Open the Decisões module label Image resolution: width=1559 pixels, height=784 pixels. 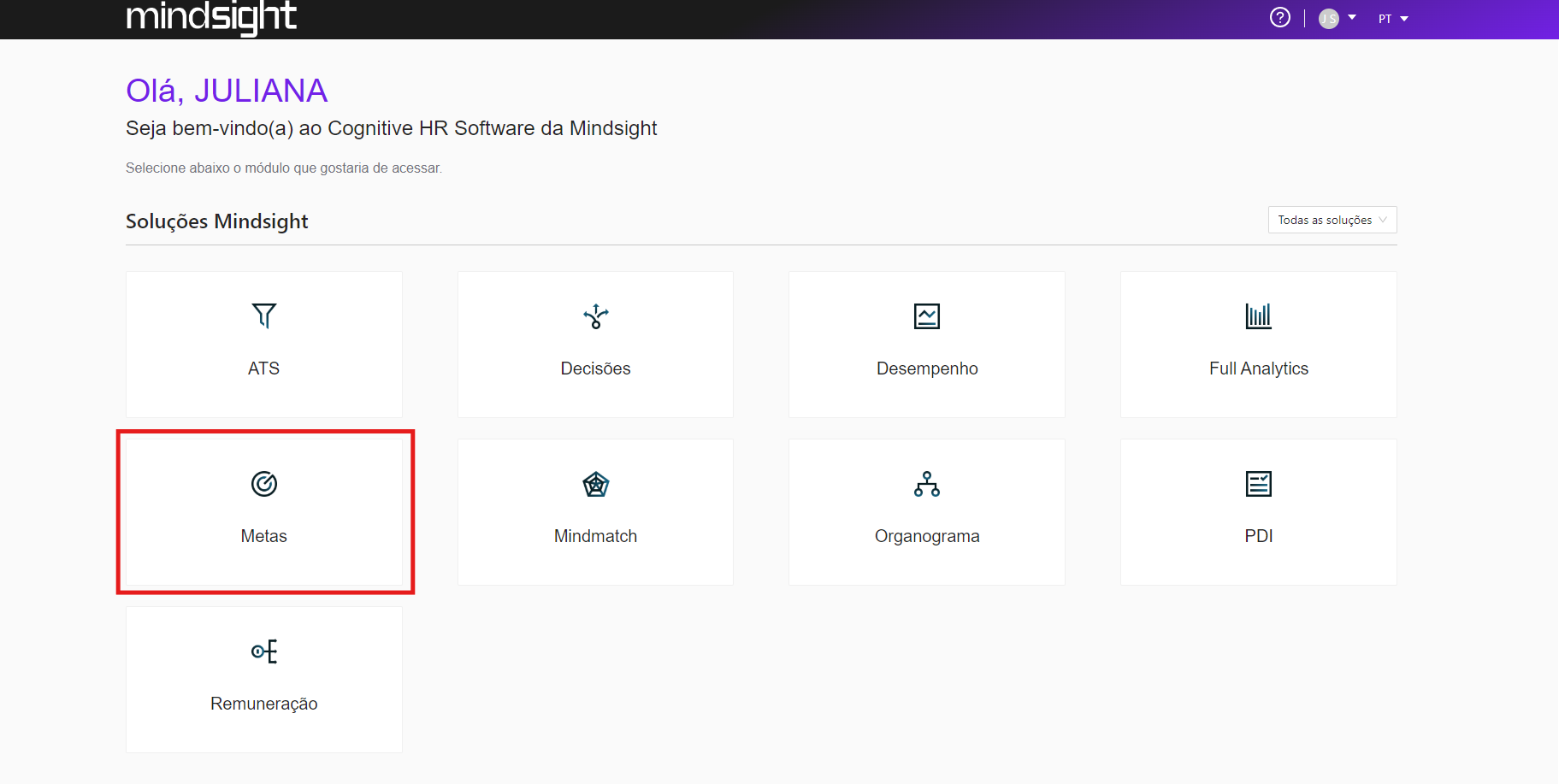pyautogui.click(x=595, y=368)
